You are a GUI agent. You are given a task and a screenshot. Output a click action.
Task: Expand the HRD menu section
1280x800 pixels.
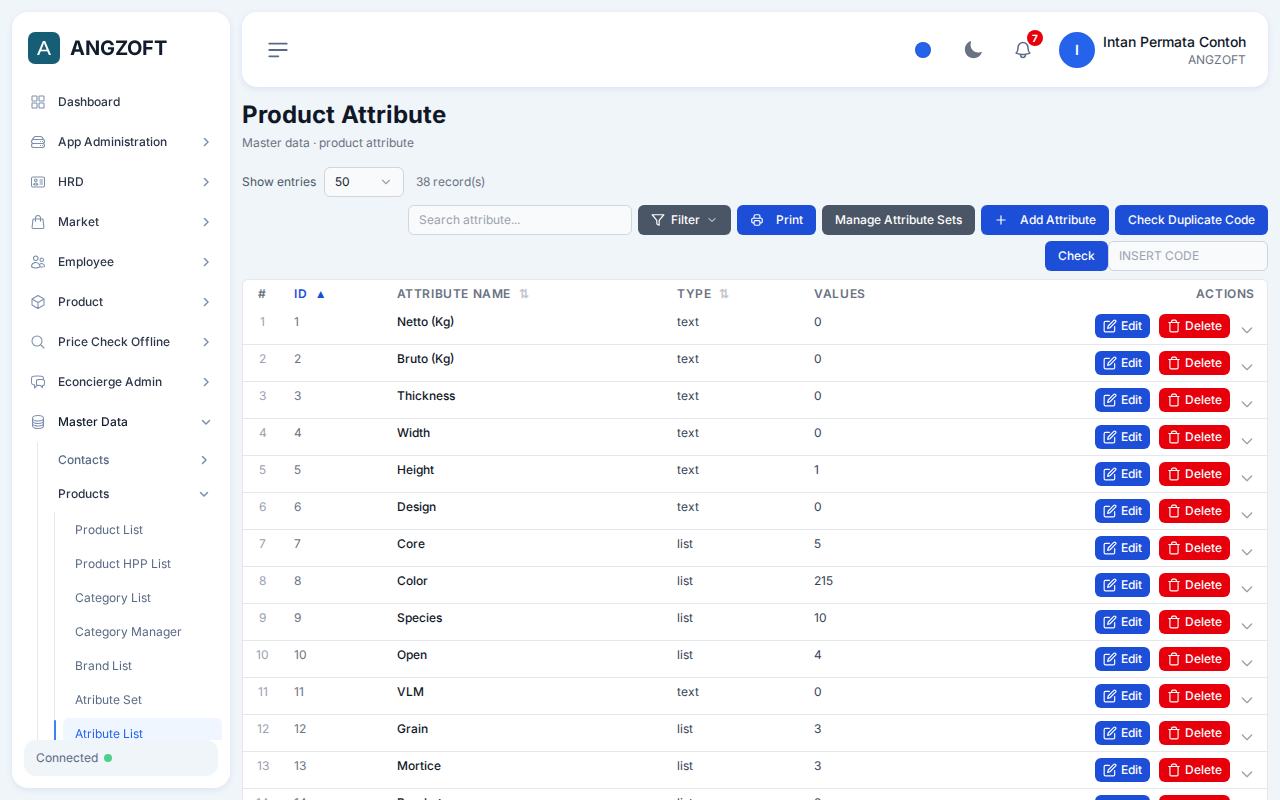(121, 182)
